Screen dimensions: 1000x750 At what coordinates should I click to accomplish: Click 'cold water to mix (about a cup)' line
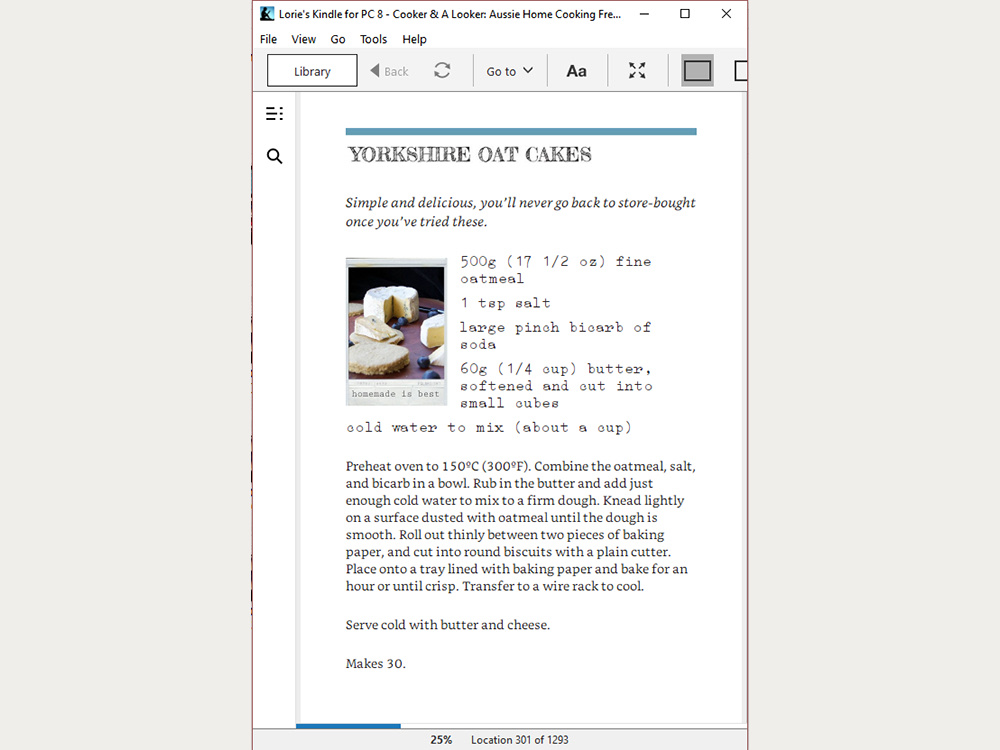pos(489,427)
